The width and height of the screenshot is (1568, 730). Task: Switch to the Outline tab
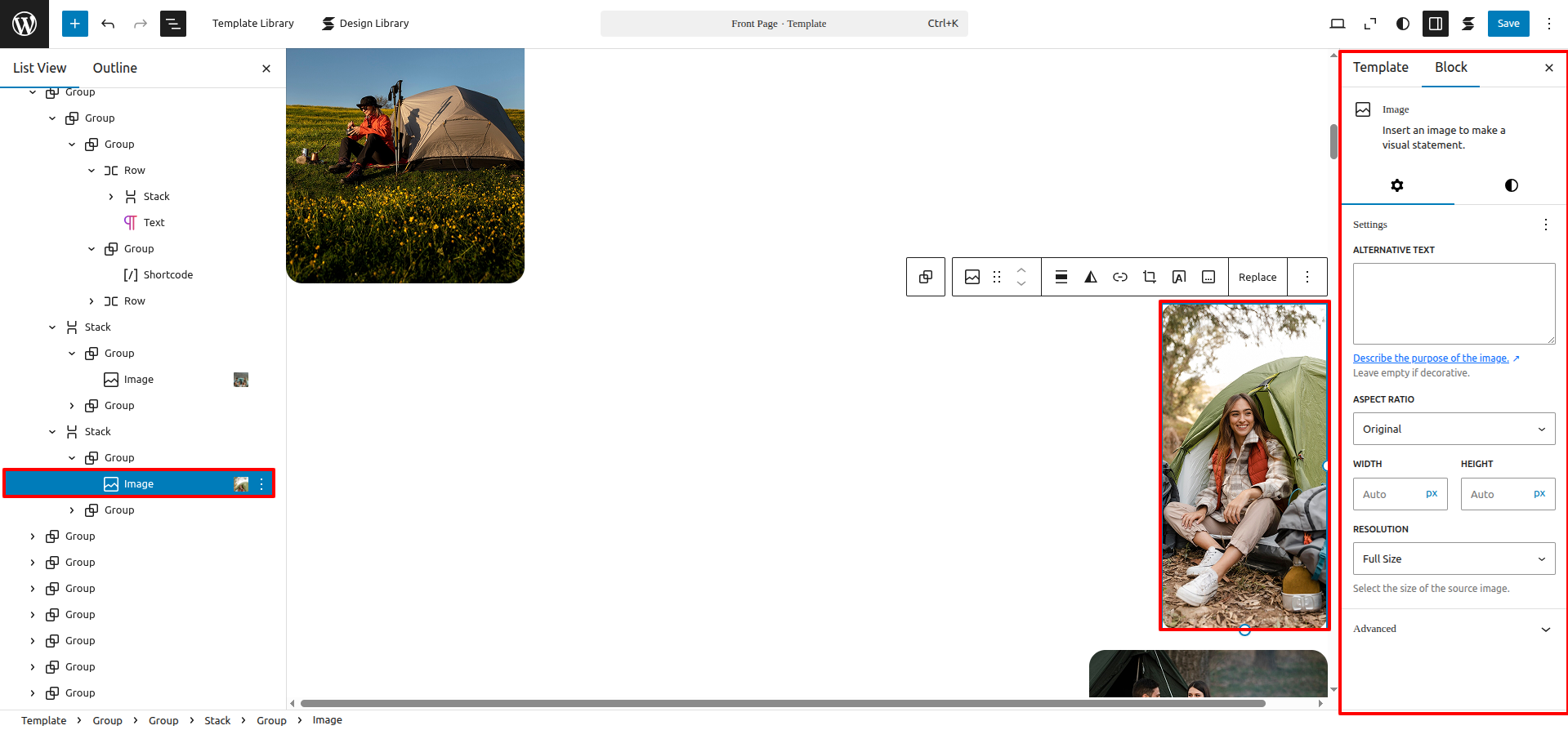click(x=114, y=69)
